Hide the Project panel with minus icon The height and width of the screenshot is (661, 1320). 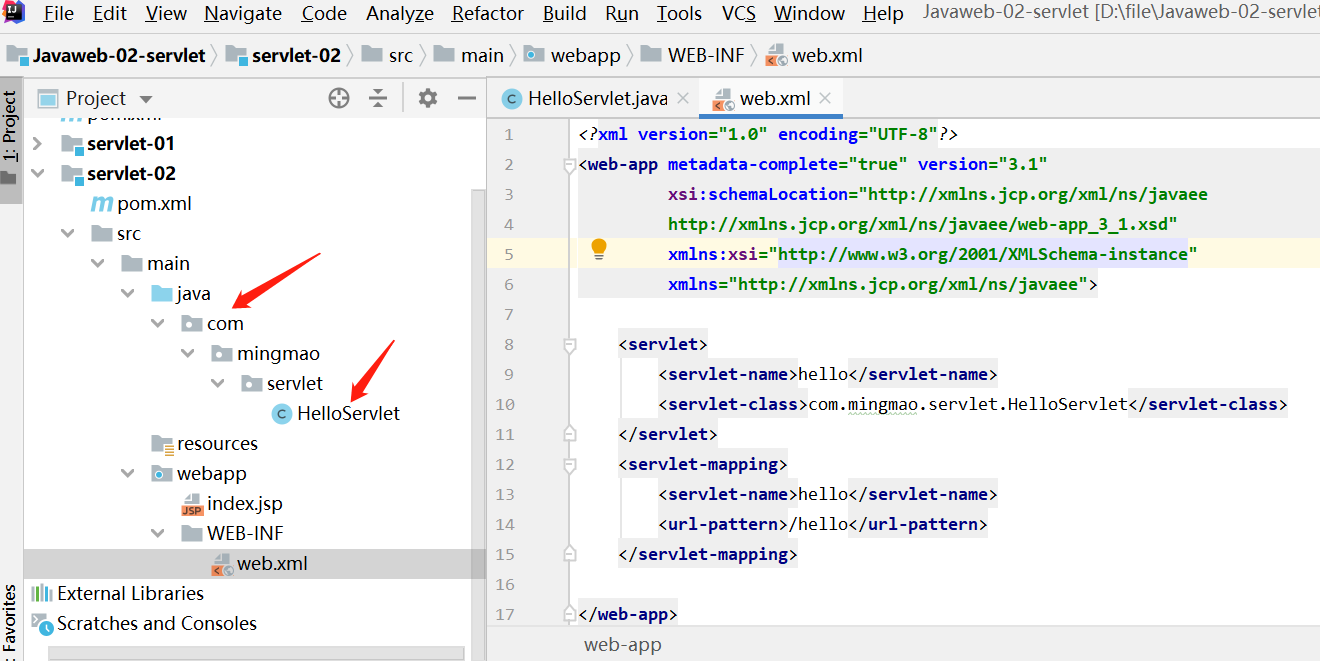[466, 98]
